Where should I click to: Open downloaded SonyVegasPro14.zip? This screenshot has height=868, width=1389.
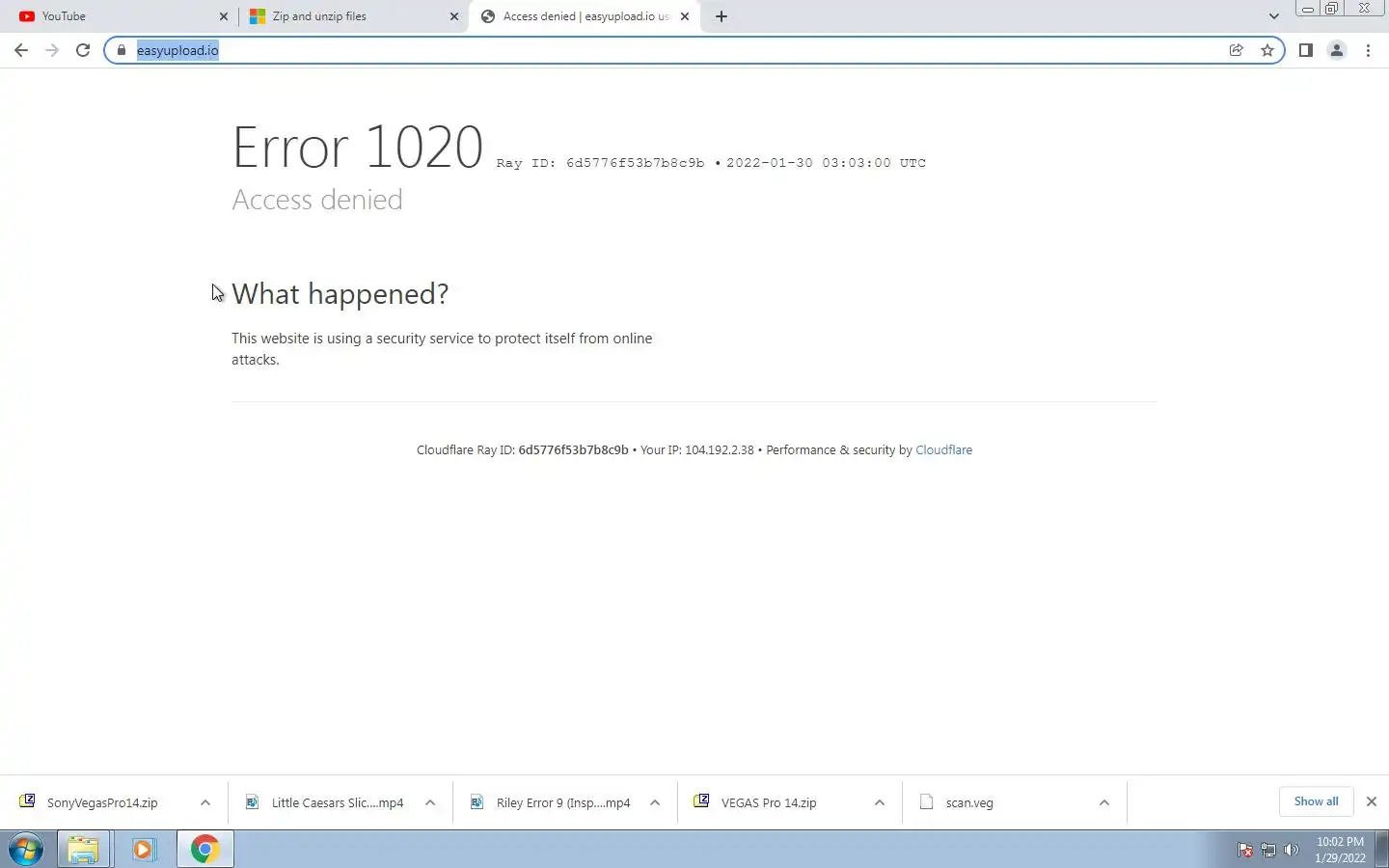[x=102, y=802]
